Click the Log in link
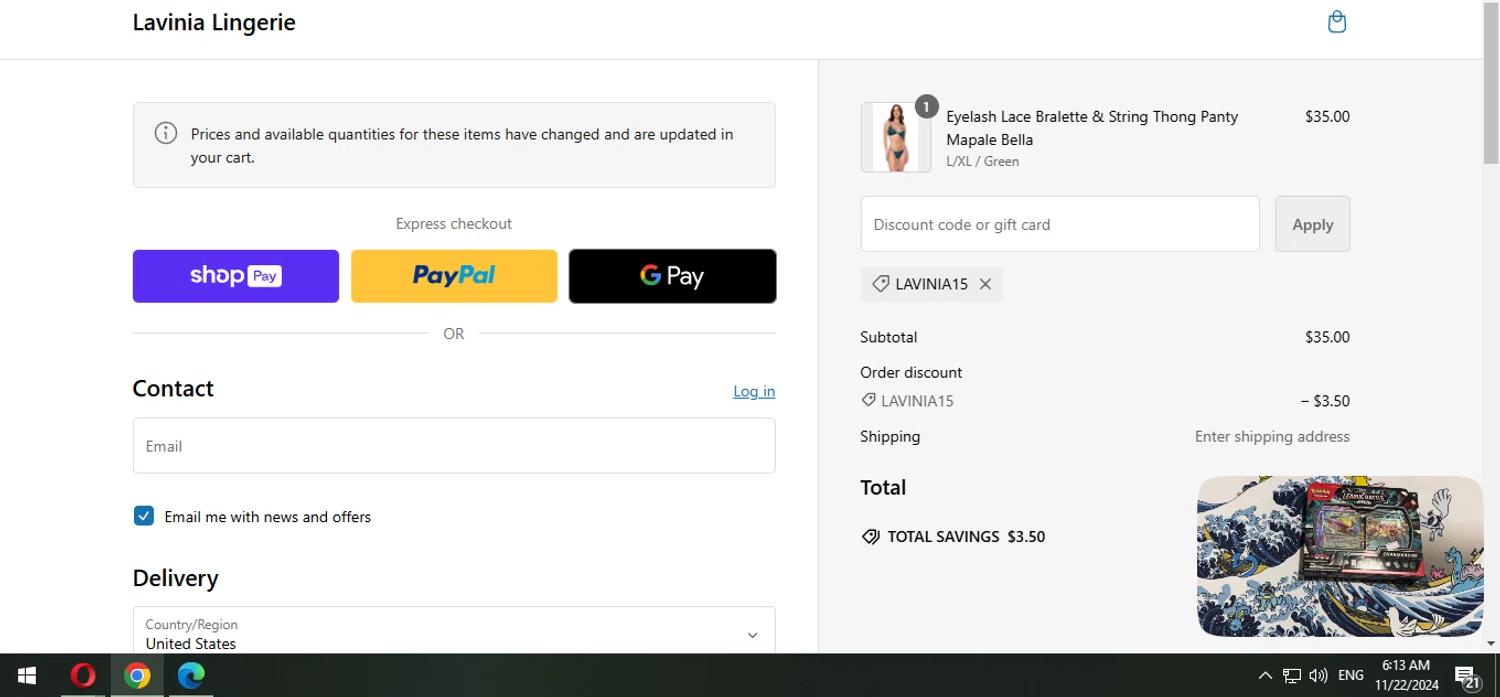Screen dimensions: 1500x697 point(753,391)
